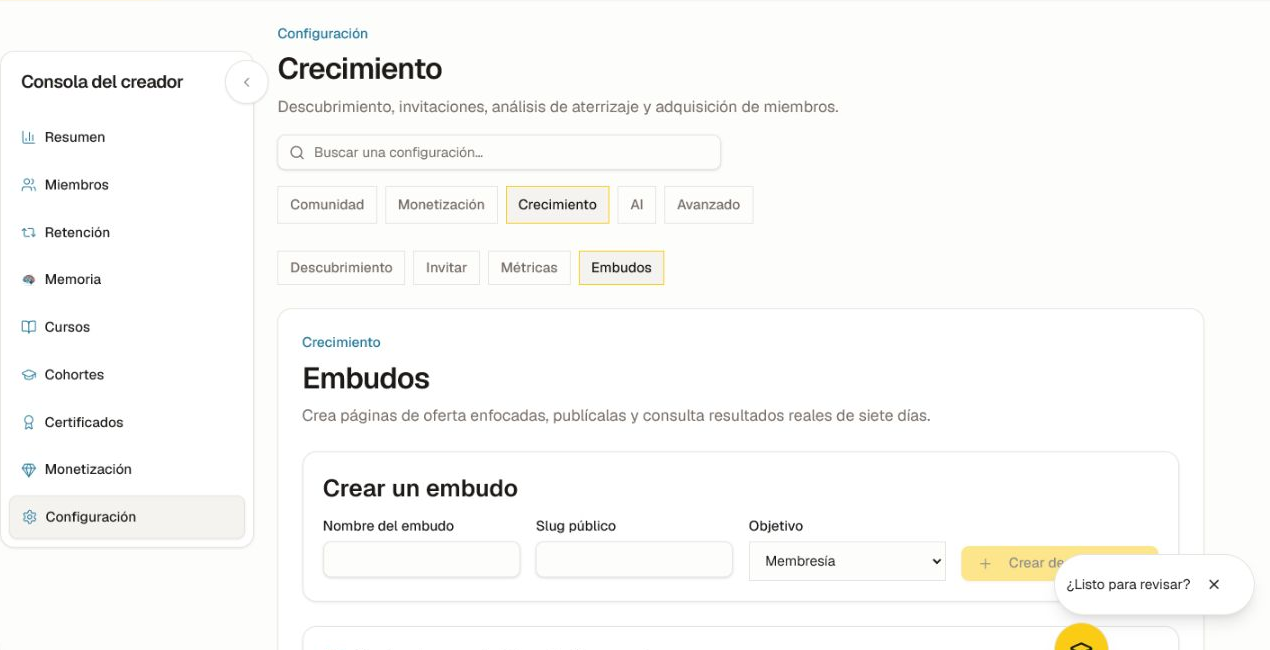
Task: Go to Miembros section
Action: pos(127,185)
